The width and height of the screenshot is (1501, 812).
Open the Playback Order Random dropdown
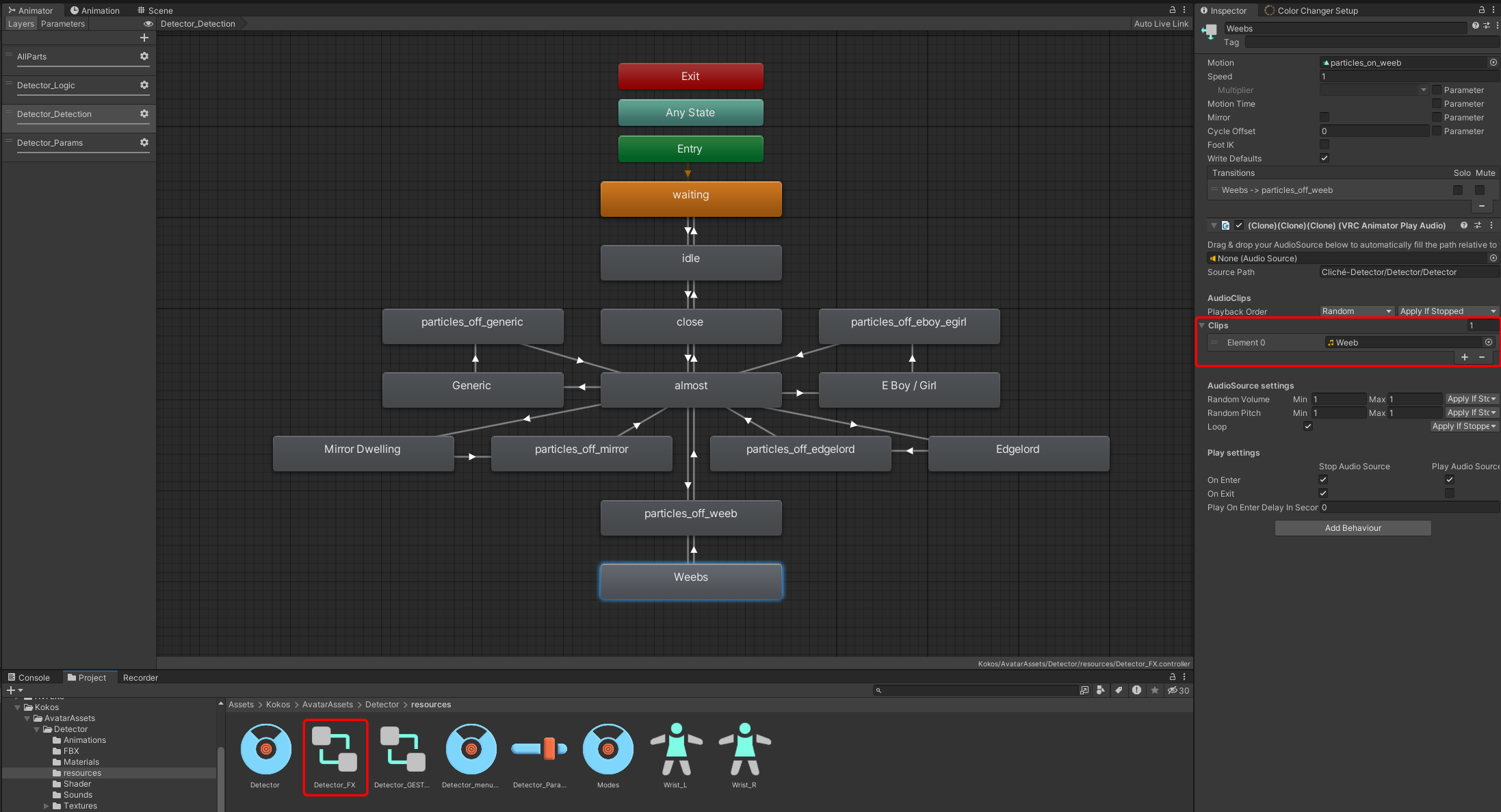[1357, 311]
